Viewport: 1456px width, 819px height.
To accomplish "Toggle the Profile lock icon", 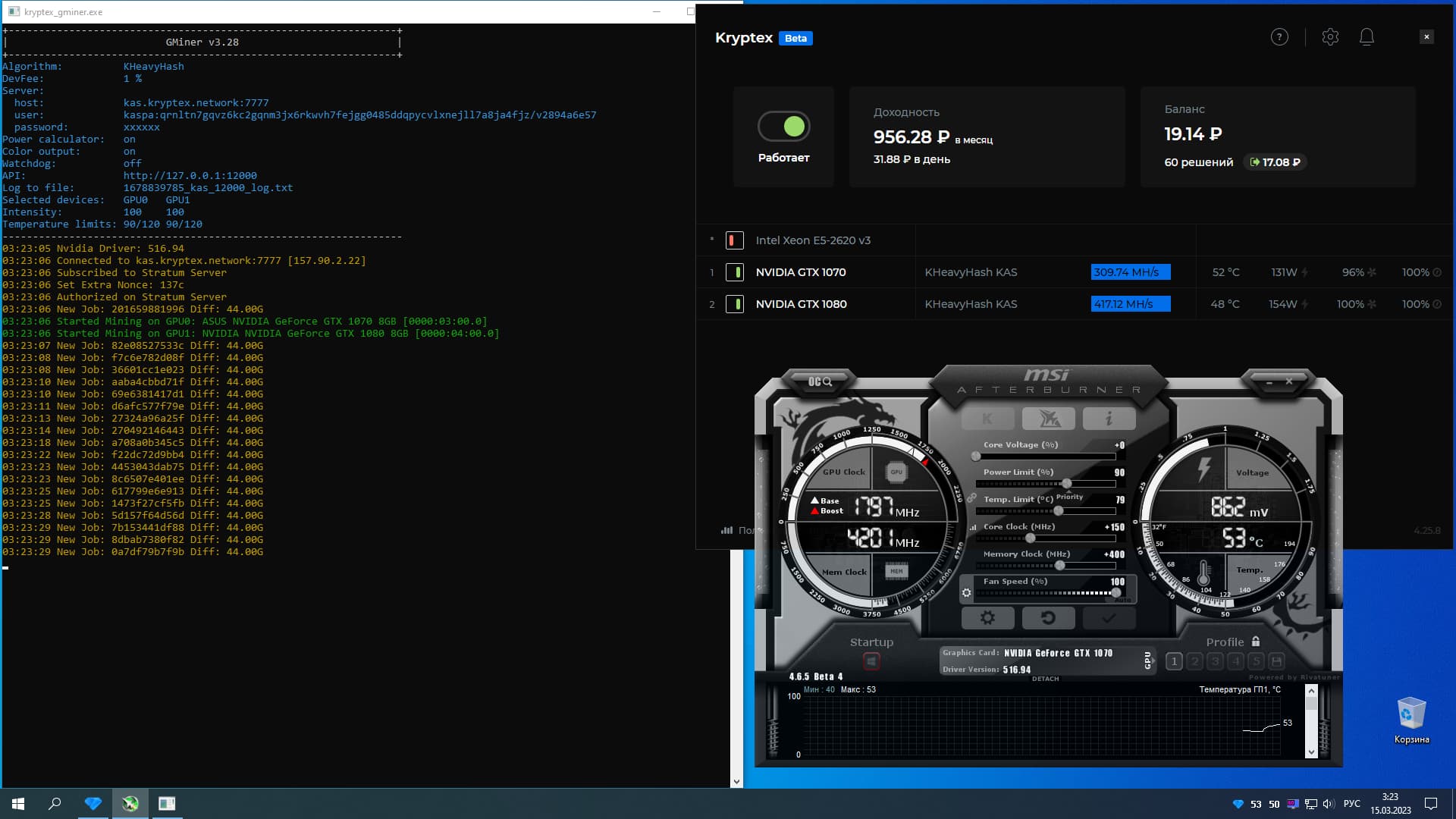I will (1256, 642).
